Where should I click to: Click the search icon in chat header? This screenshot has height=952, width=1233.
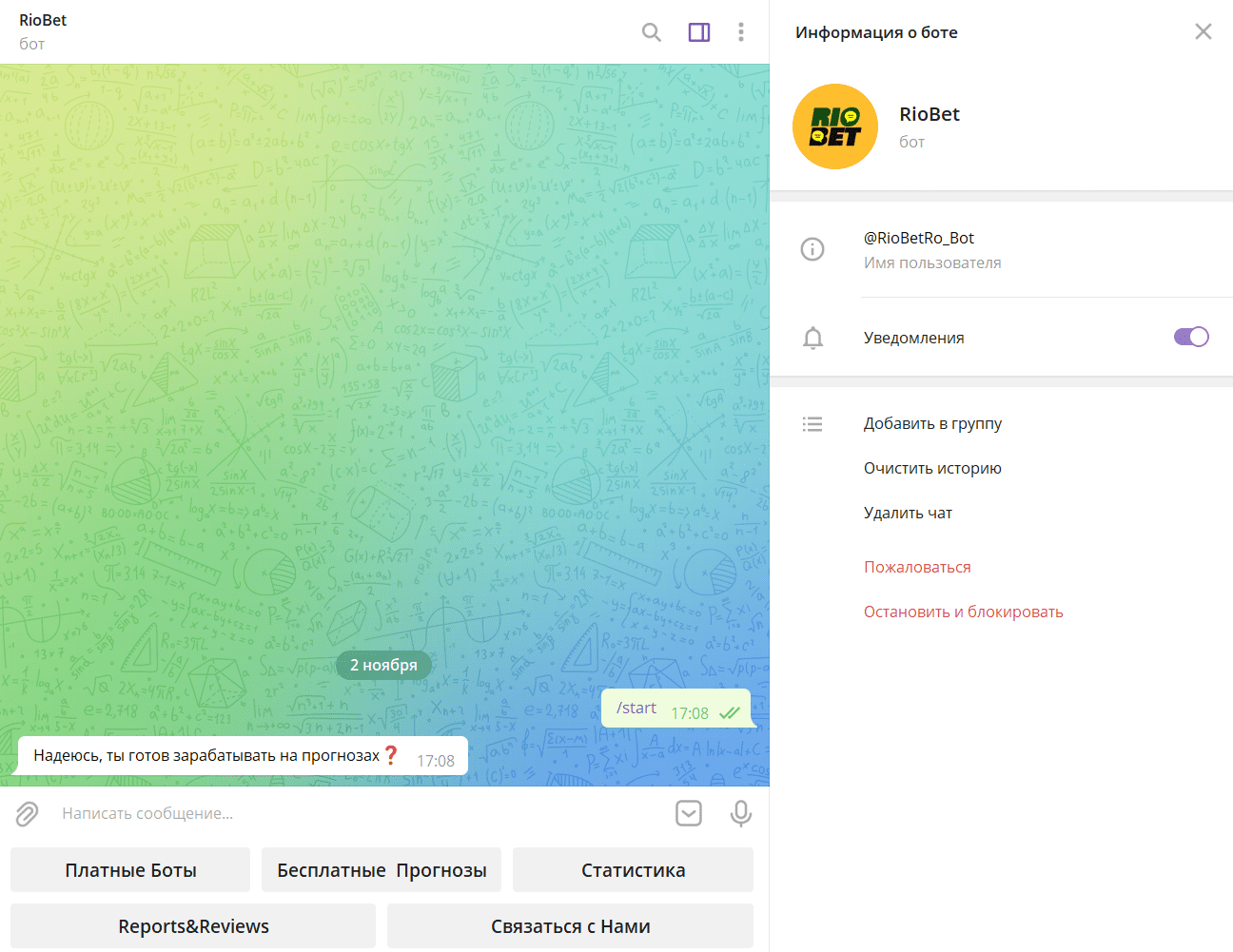(651, 32)
